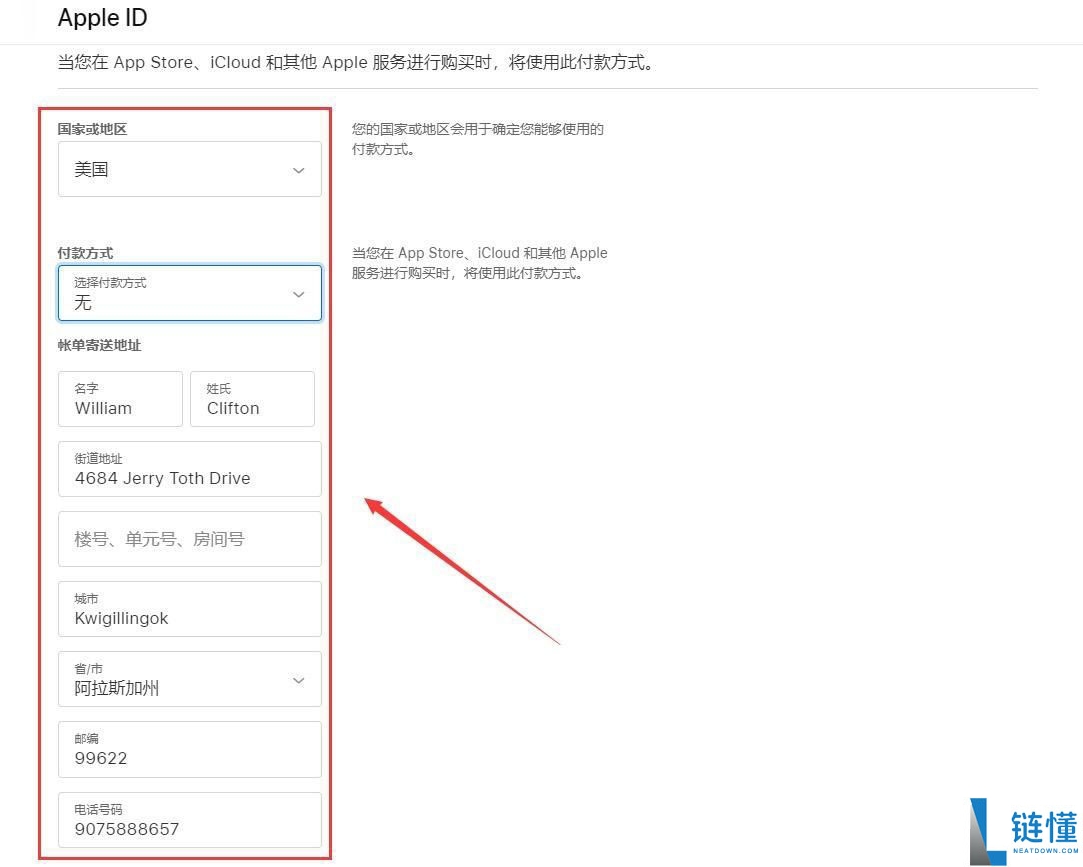Image resolution: width=1083 pixels, height=867 pixels.
Task: Click the empty 楼号、单元号、房间号 field
Action: [x=190, y=539]
